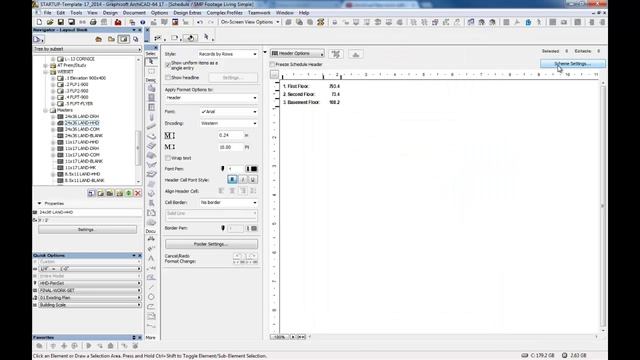Viewport: 640px width, 360px height.
Task: Open the Document menu
Action: coord(134,13)
